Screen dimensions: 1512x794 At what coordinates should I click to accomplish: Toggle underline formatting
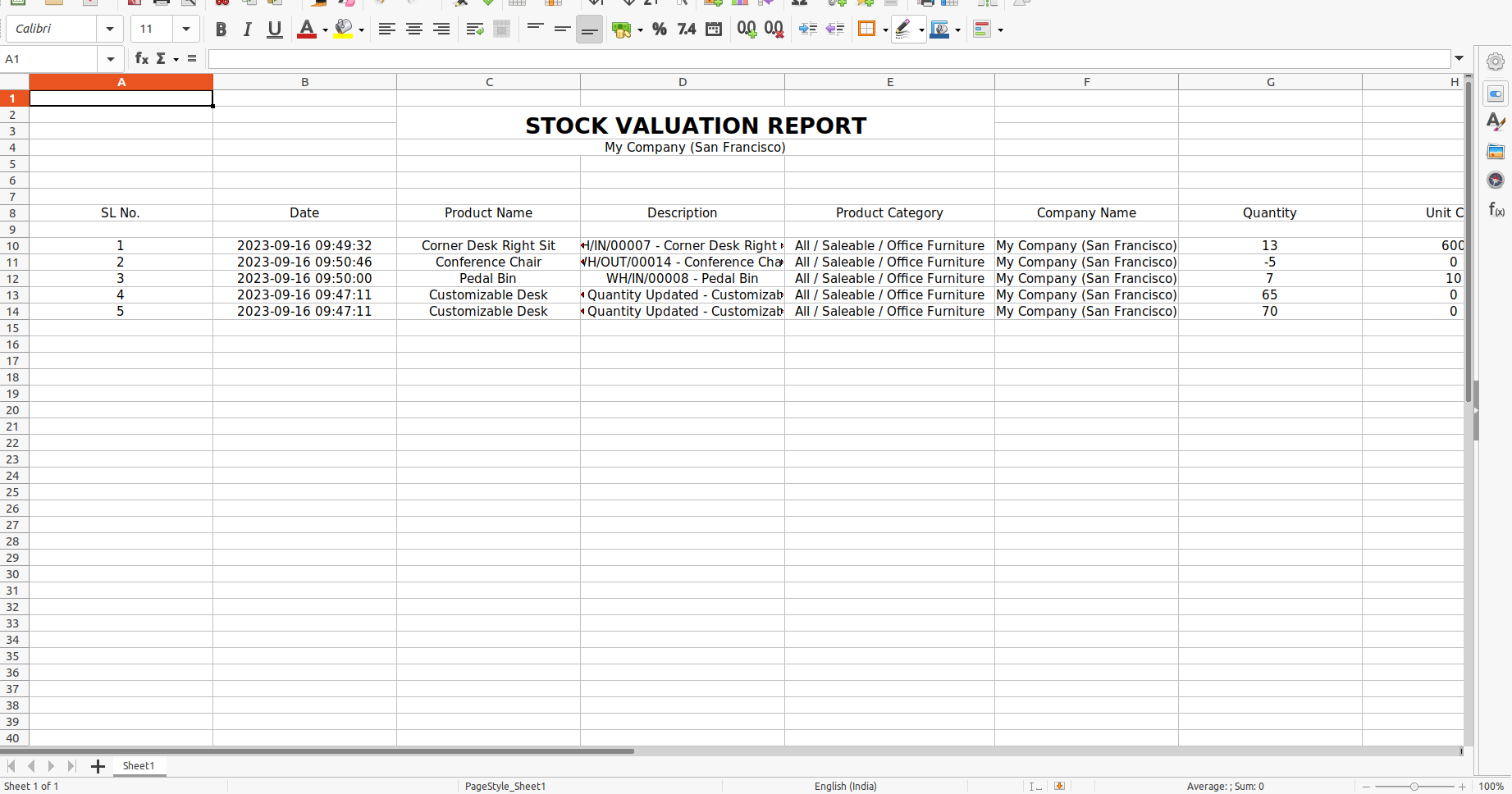click(x=275, y=30)
